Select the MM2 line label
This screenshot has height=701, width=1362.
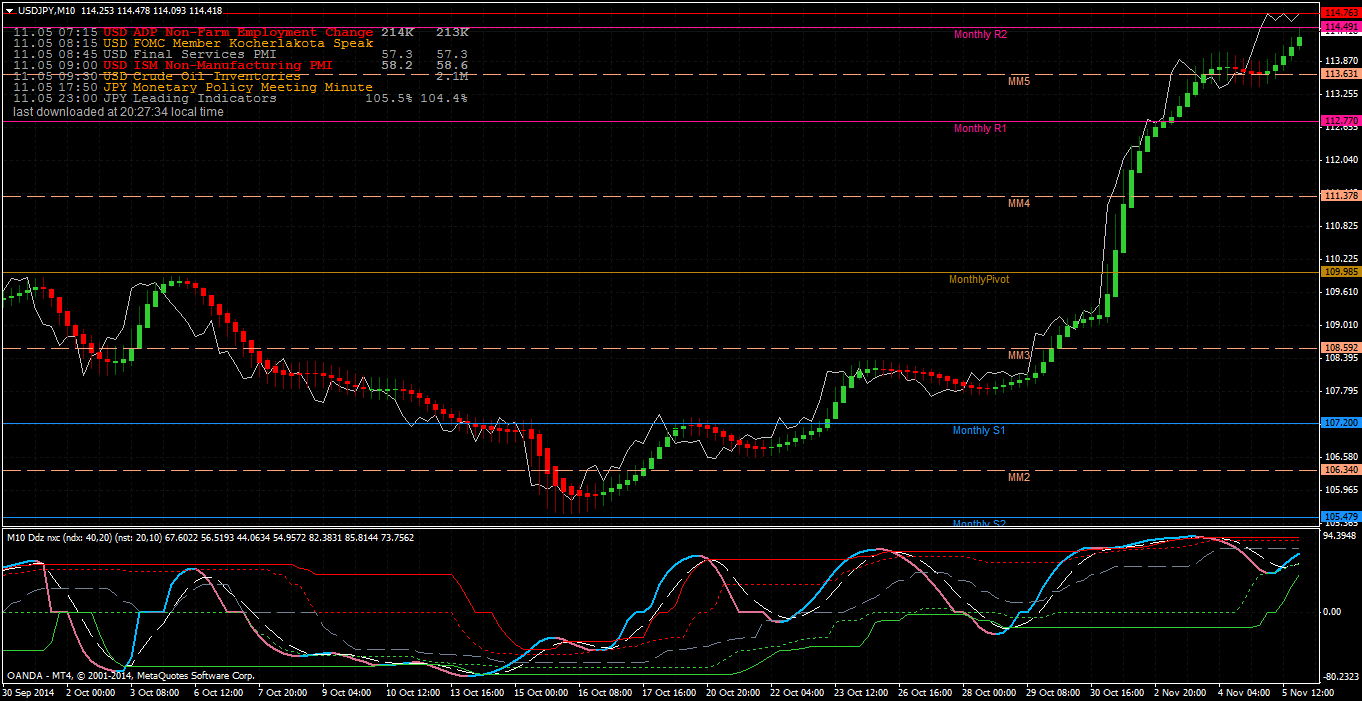tap(1019, 478)
